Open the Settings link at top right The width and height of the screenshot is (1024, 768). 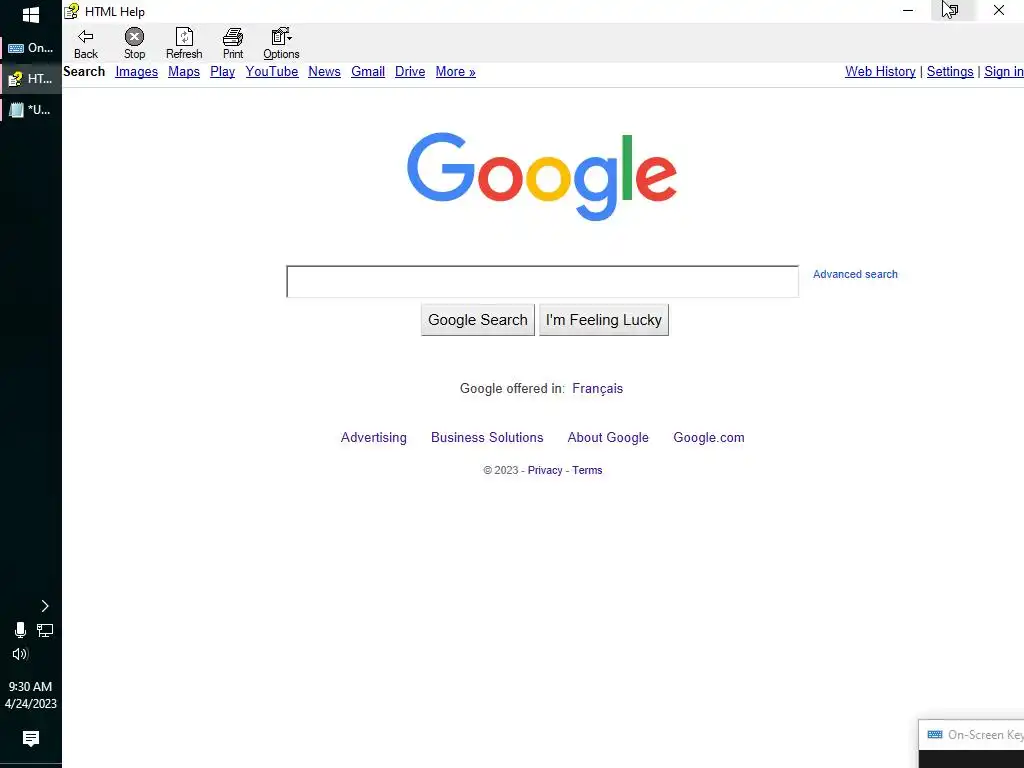(x=950, y=72)
